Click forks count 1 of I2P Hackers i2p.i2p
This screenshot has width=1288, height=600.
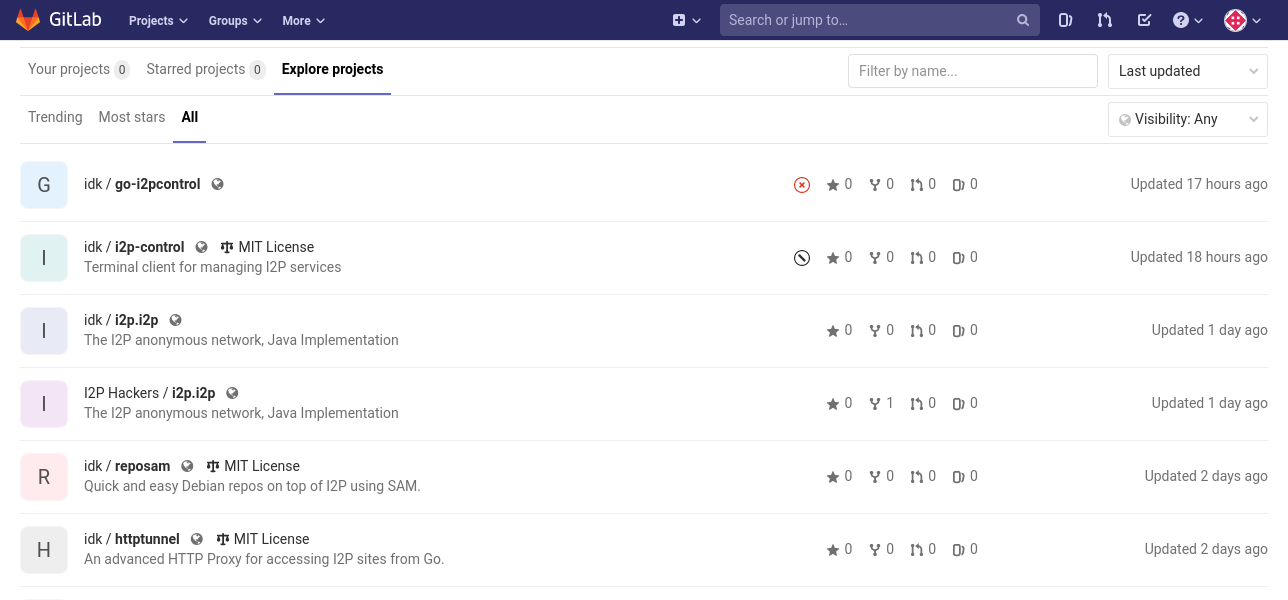[881, 403]
